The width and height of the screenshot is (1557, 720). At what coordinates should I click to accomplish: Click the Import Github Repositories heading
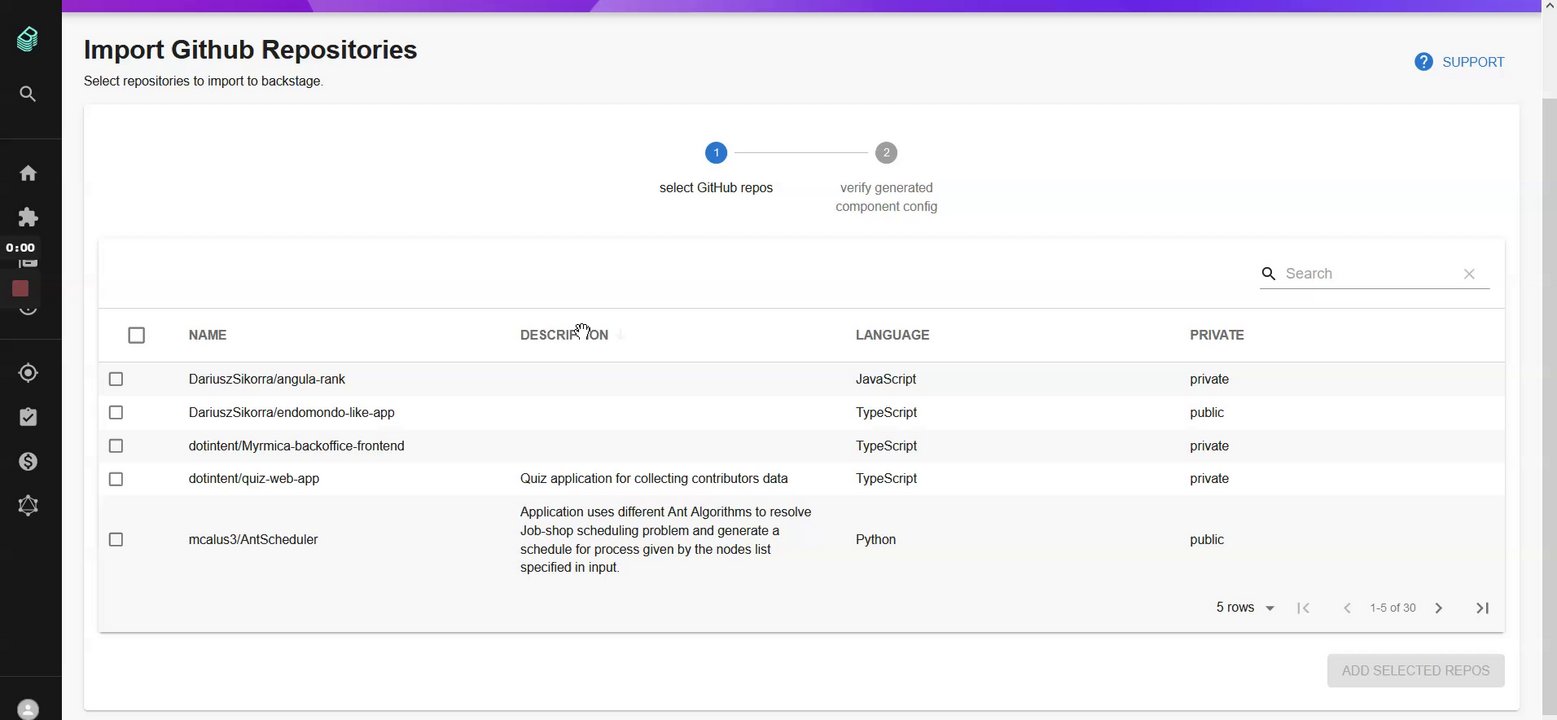[250, 49]
